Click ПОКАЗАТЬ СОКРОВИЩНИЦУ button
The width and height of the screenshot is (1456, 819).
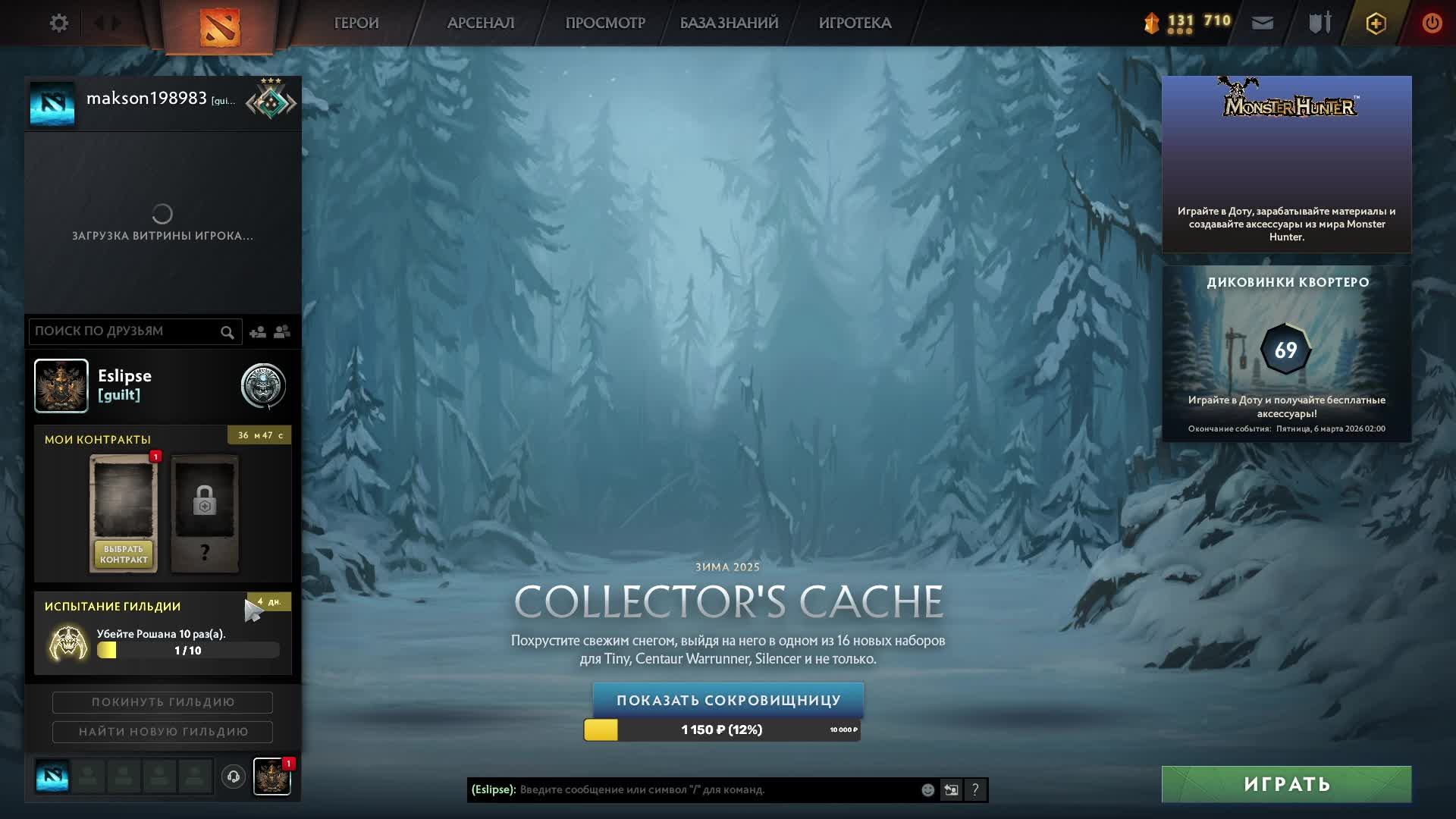tap(728, 700)
